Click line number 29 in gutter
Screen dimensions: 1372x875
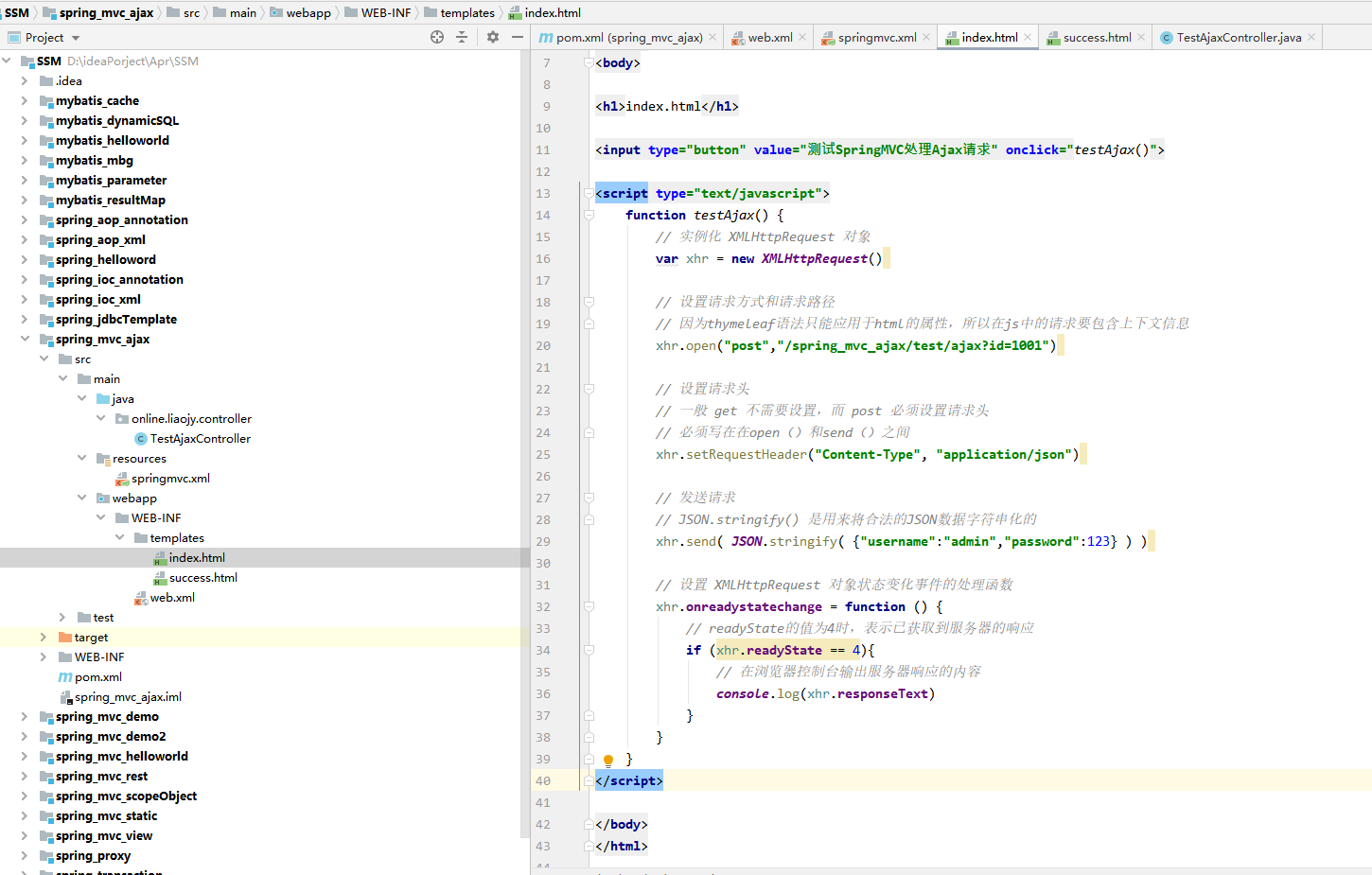tap(543, 541)
